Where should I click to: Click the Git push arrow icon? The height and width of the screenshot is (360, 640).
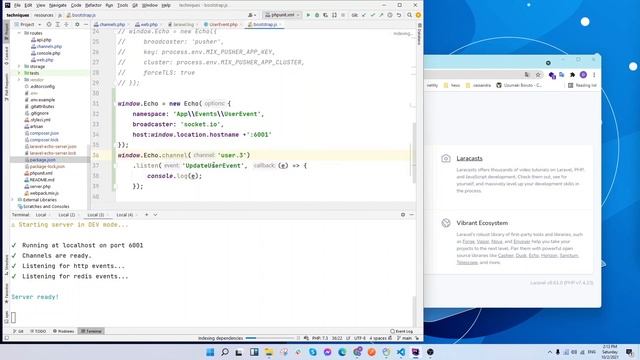[381, 15]
